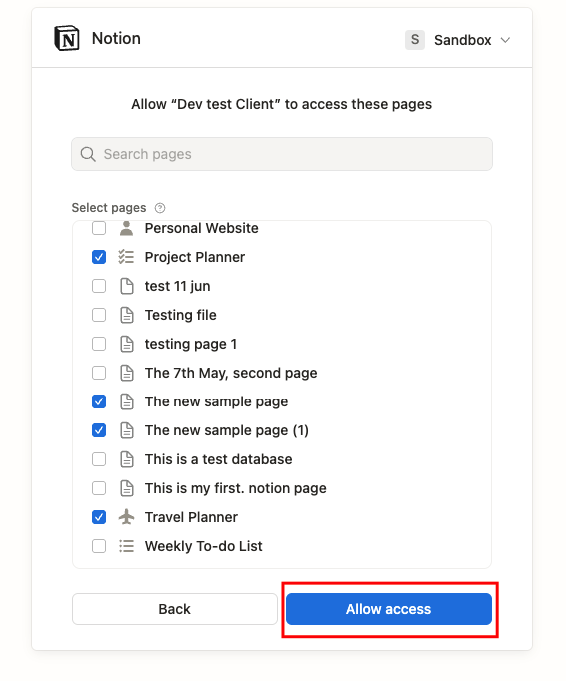Click the search magnifier icon
Image resolution: width=566 pixels, height=681 pixels.
(88, 154)
